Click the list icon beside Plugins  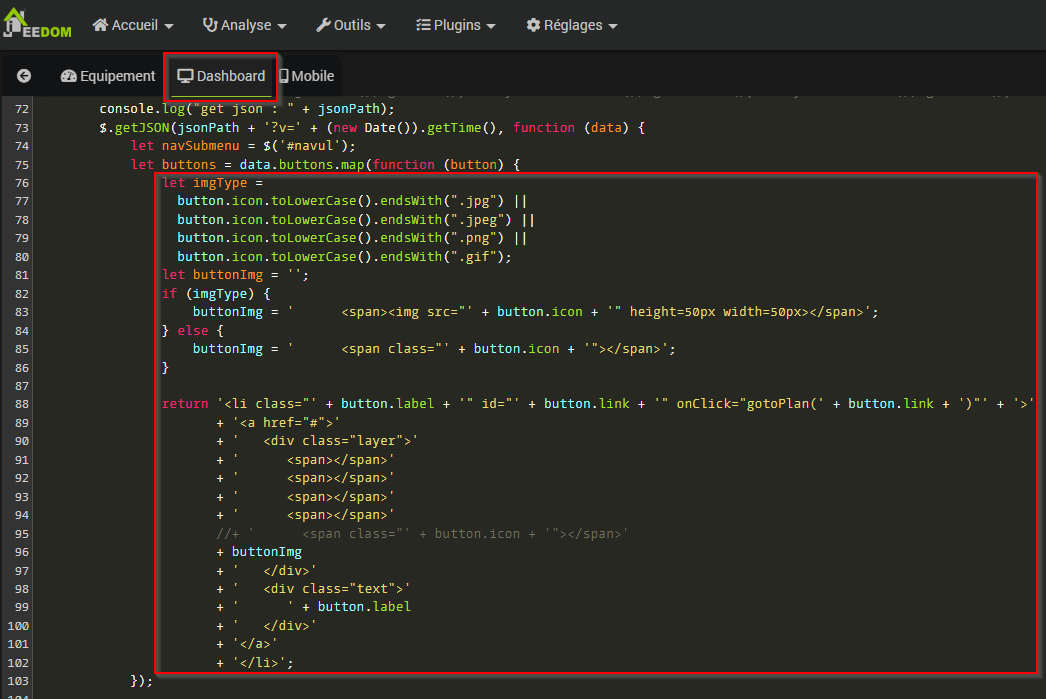coord(423,25)
